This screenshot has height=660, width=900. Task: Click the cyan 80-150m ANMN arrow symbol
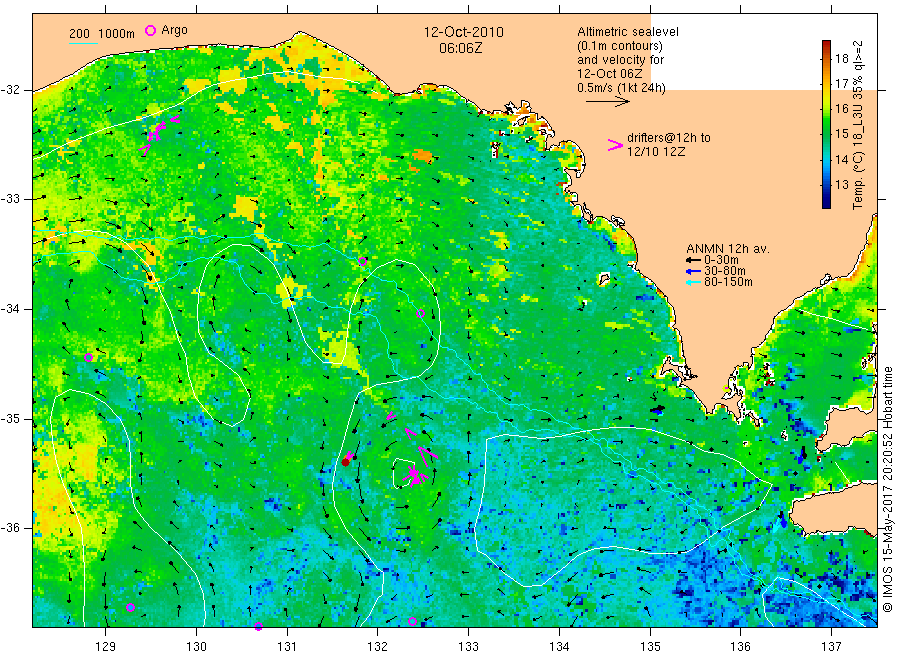pos(694,282)
